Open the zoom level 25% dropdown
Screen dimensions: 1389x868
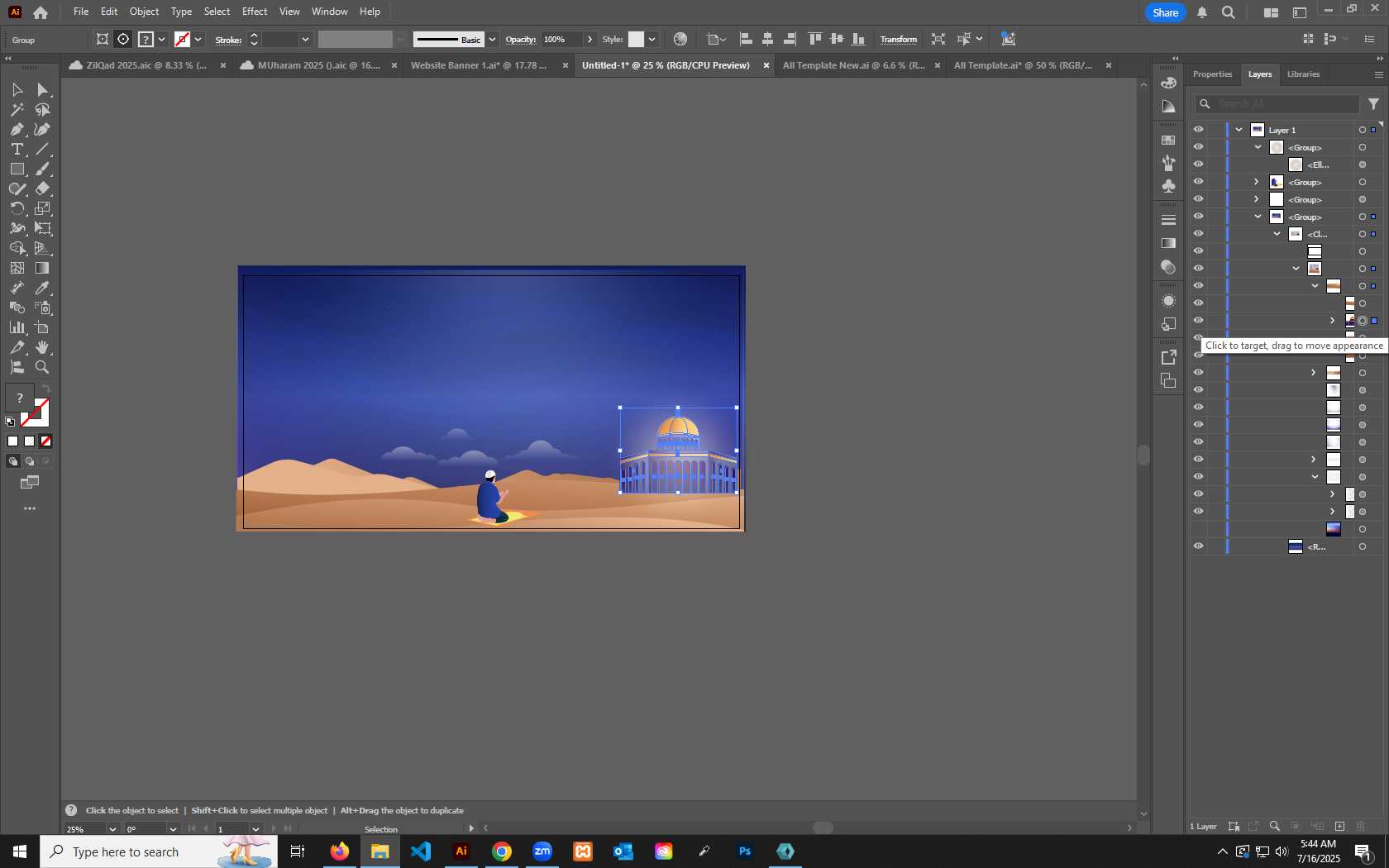tap(112, 829)
